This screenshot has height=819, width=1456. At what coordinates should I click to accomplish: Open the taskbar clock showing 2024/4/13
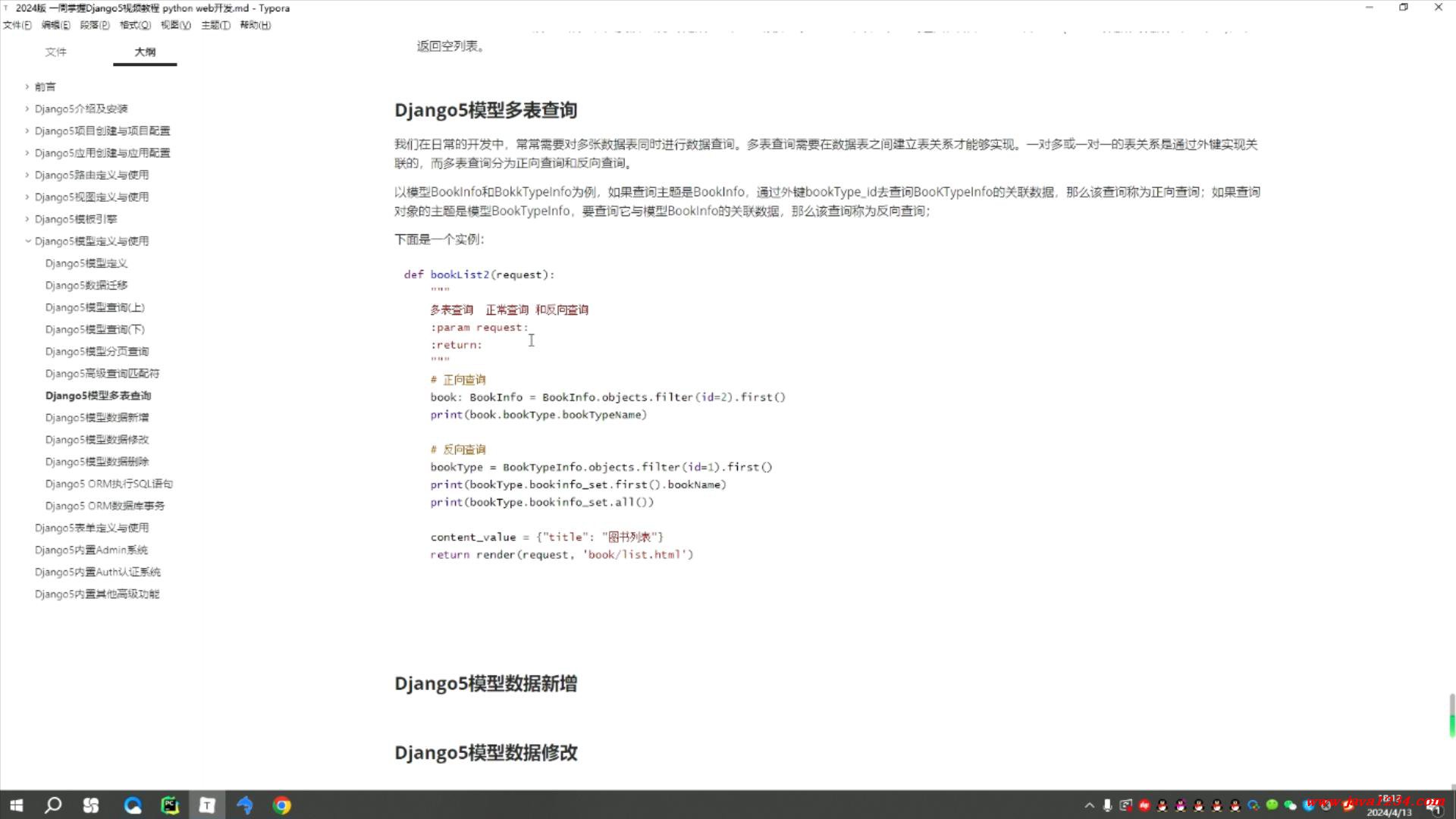click(x=1389, y=805)
